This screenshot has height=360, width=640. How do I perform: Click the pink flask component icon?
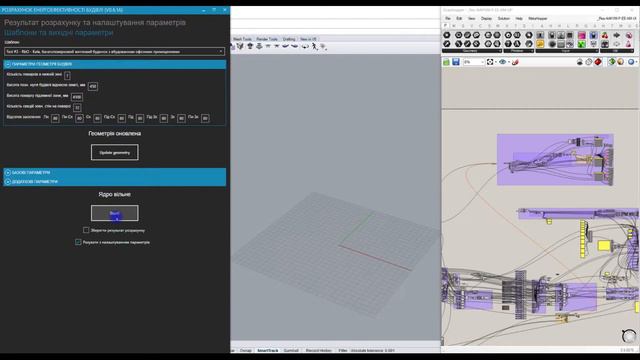(x=629, y=44)
